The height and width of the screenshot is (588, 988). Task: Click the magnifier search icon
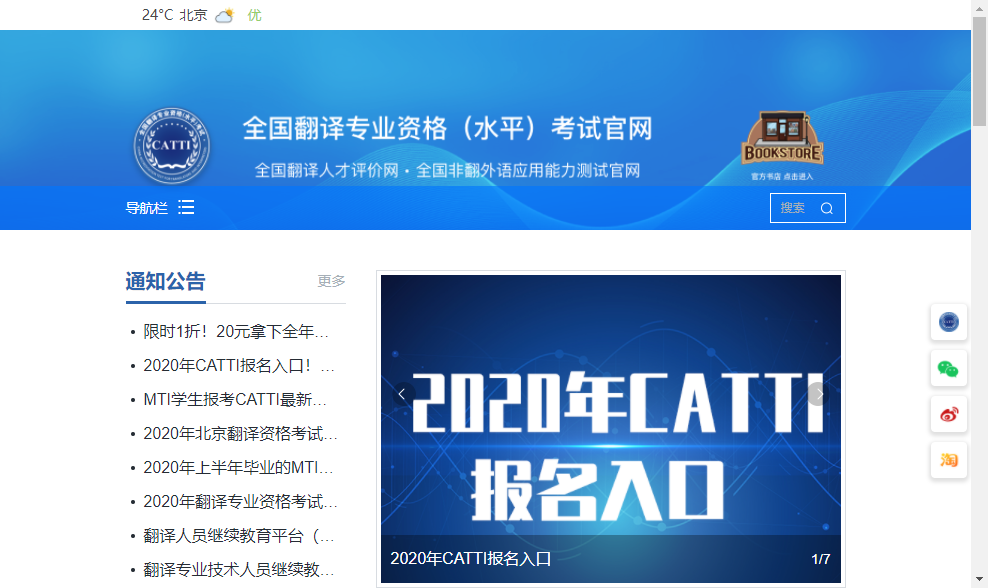pos(827,208)
